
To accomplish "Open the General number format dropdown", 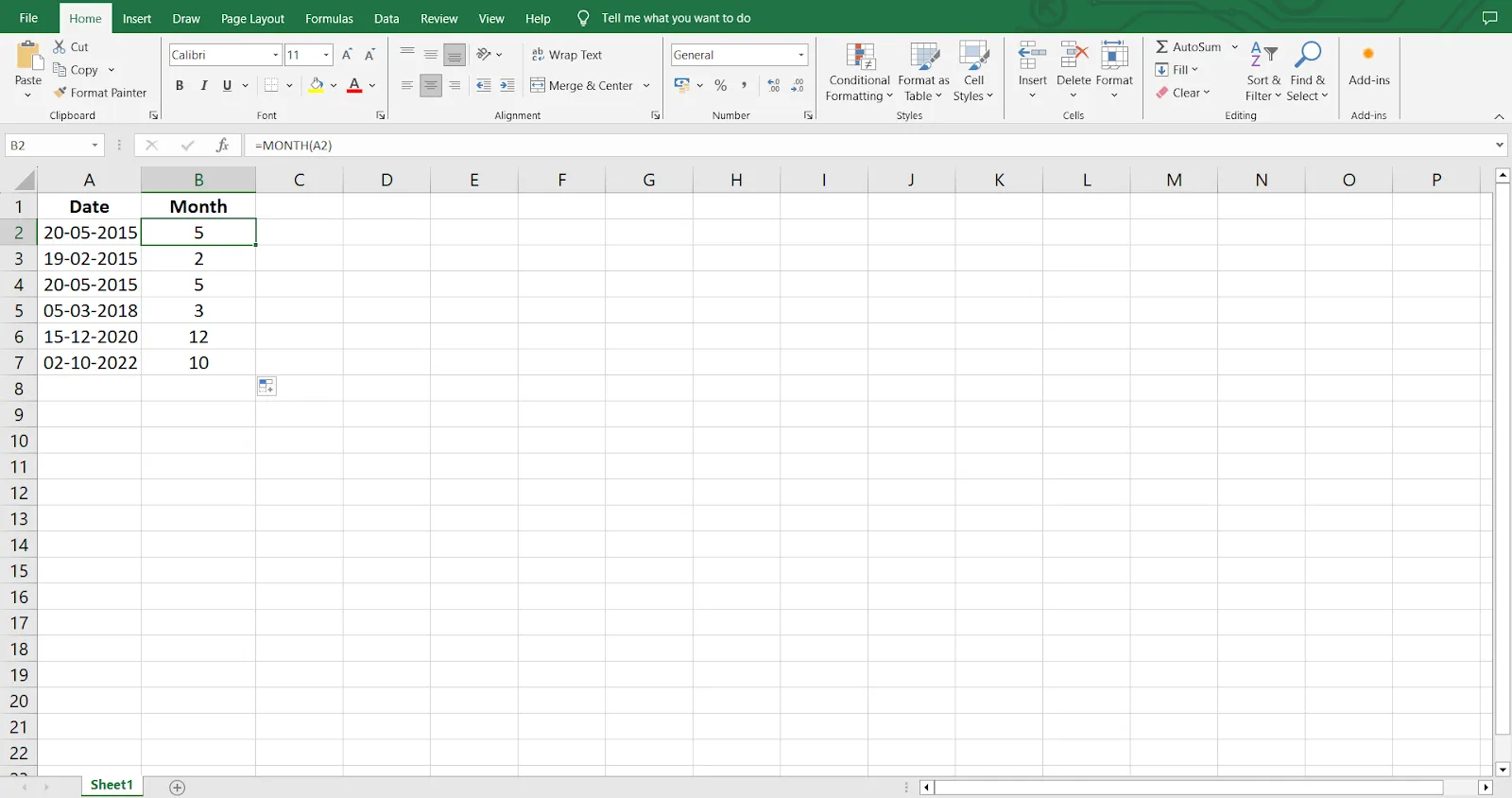I will point(800,55).
